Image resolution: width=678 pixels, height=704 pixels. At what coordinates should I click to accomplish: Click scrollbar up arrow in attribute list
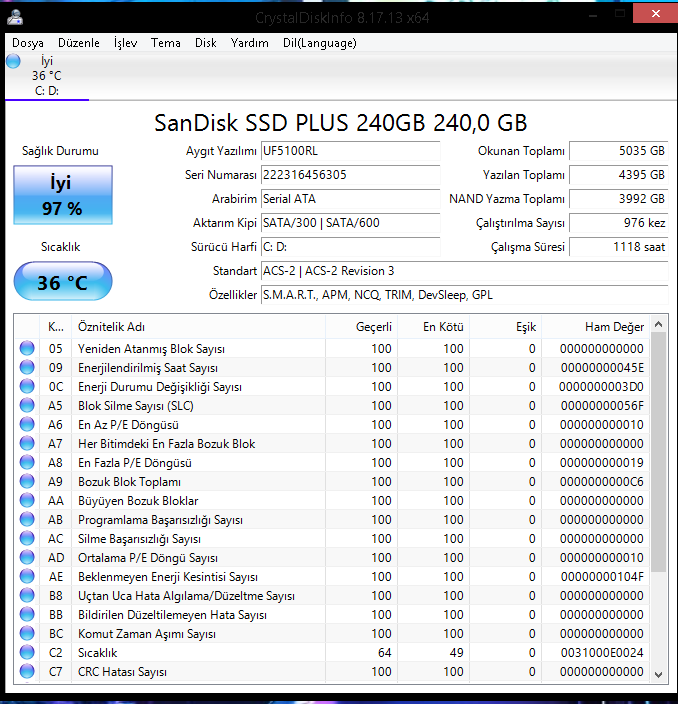(x=659, y=324)
